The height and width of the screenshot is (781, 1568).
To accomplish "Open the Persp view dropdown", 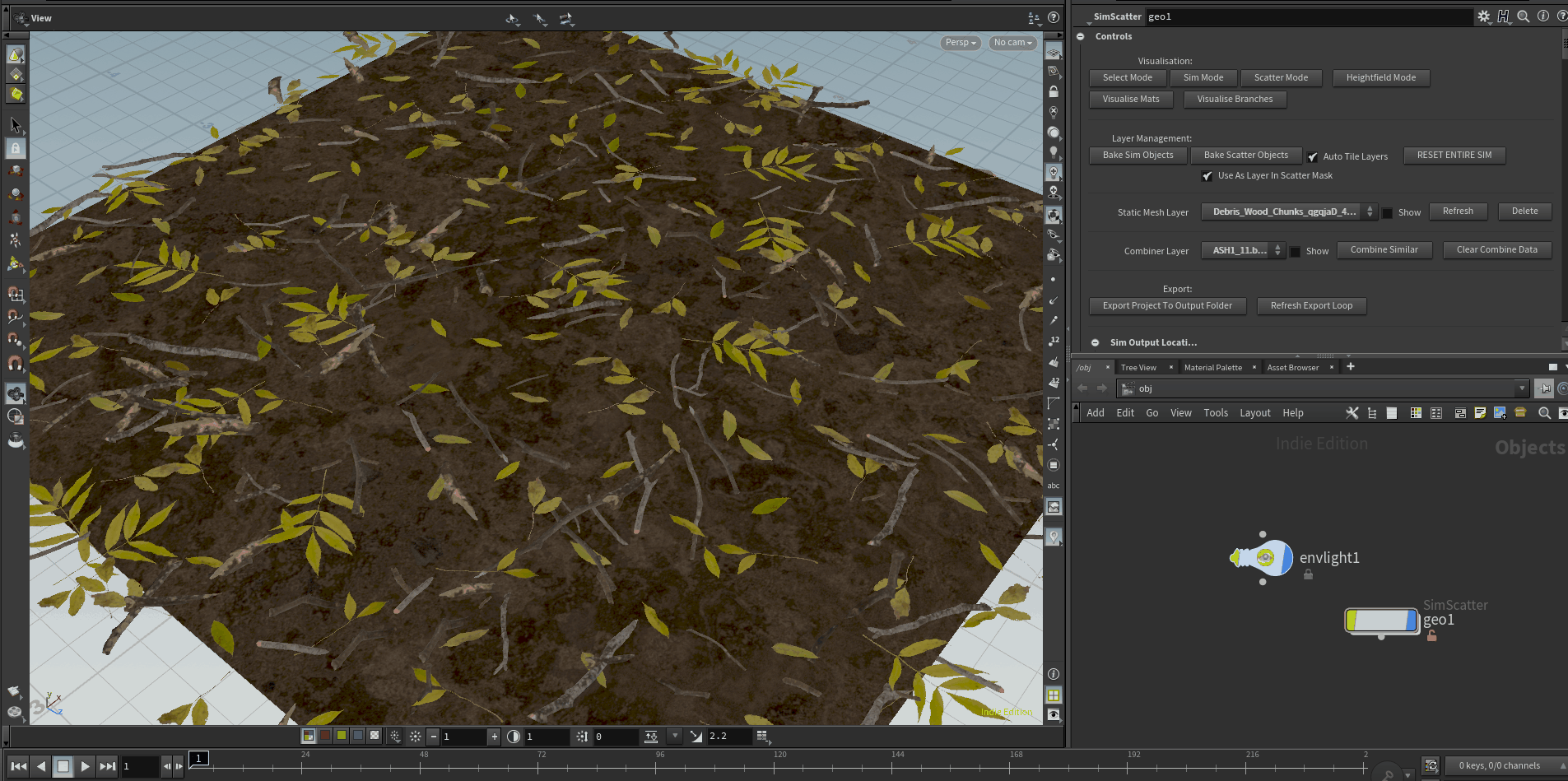I will click(x=960, y=42).
